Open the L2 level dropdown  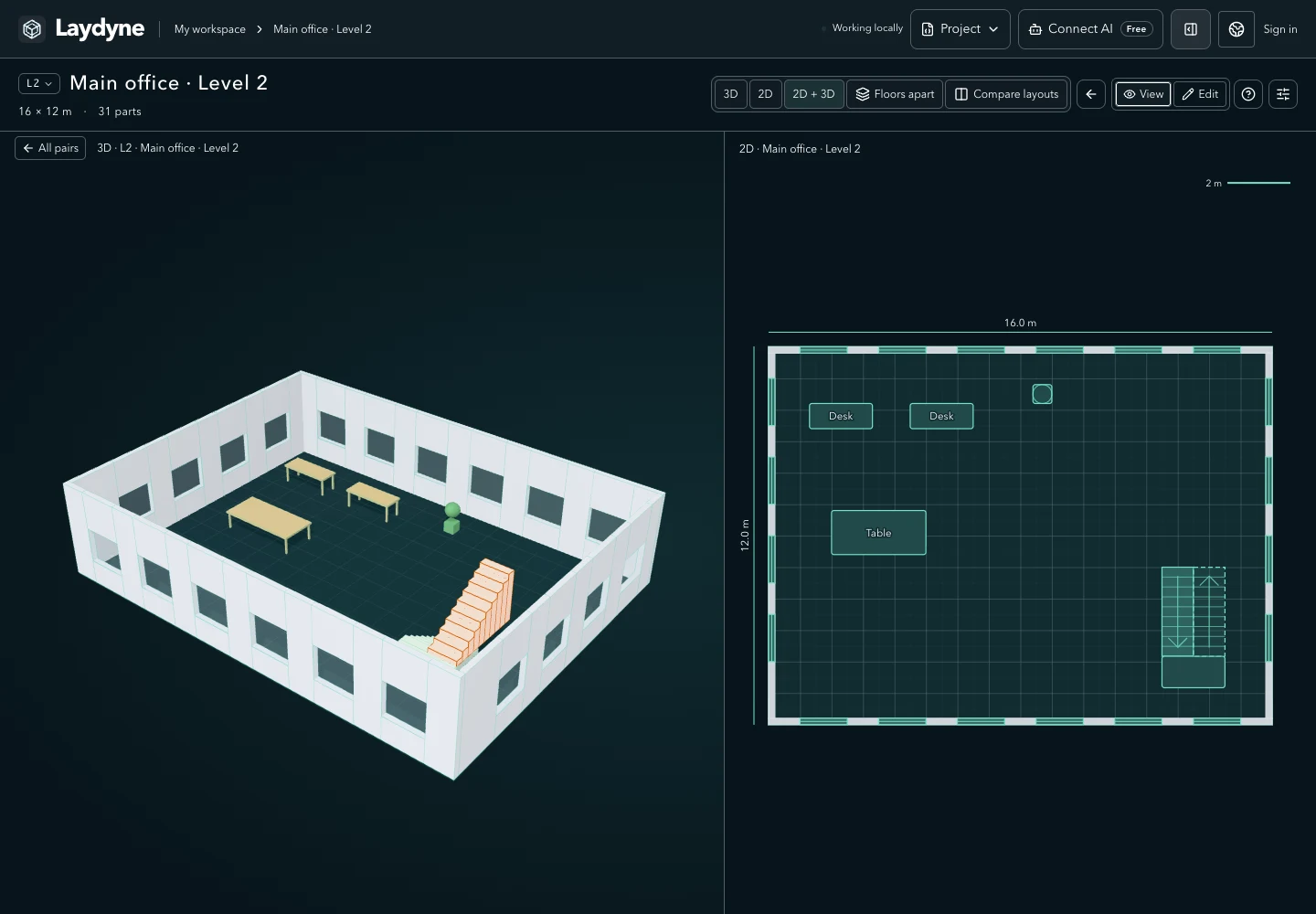click(39, 83)
